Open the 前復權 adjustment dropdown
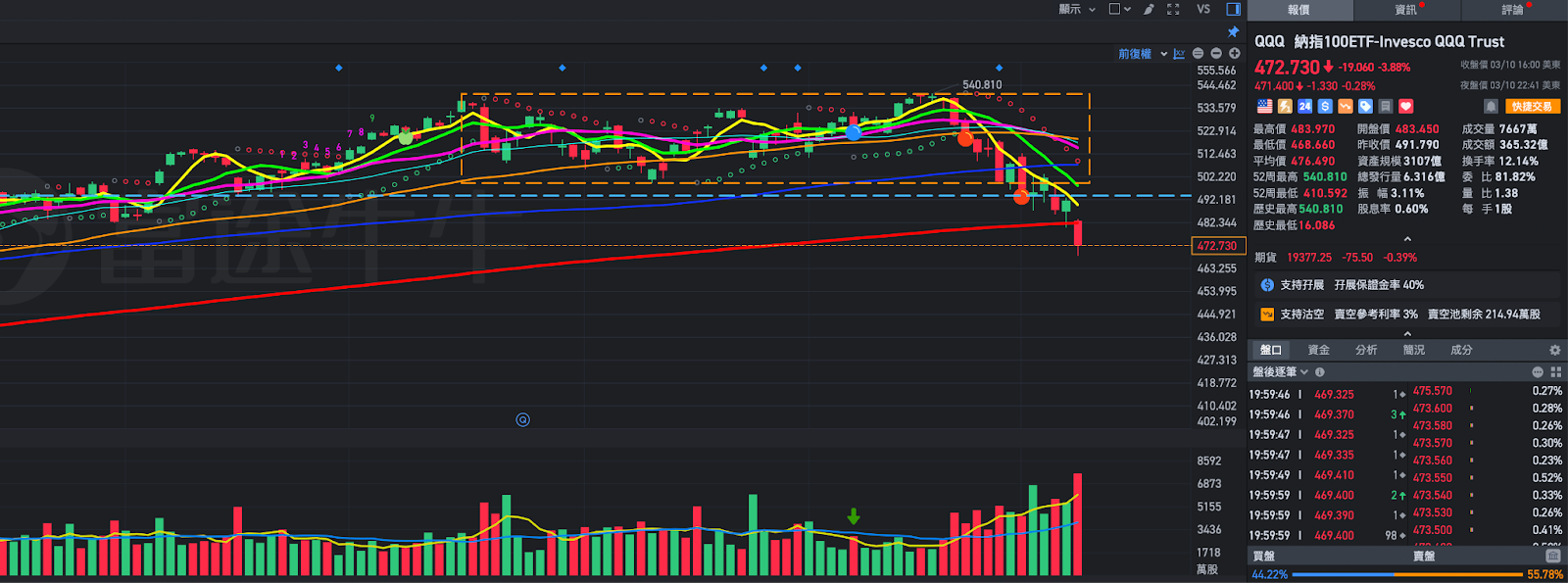1568x583 pixels. coord(1143,54)
